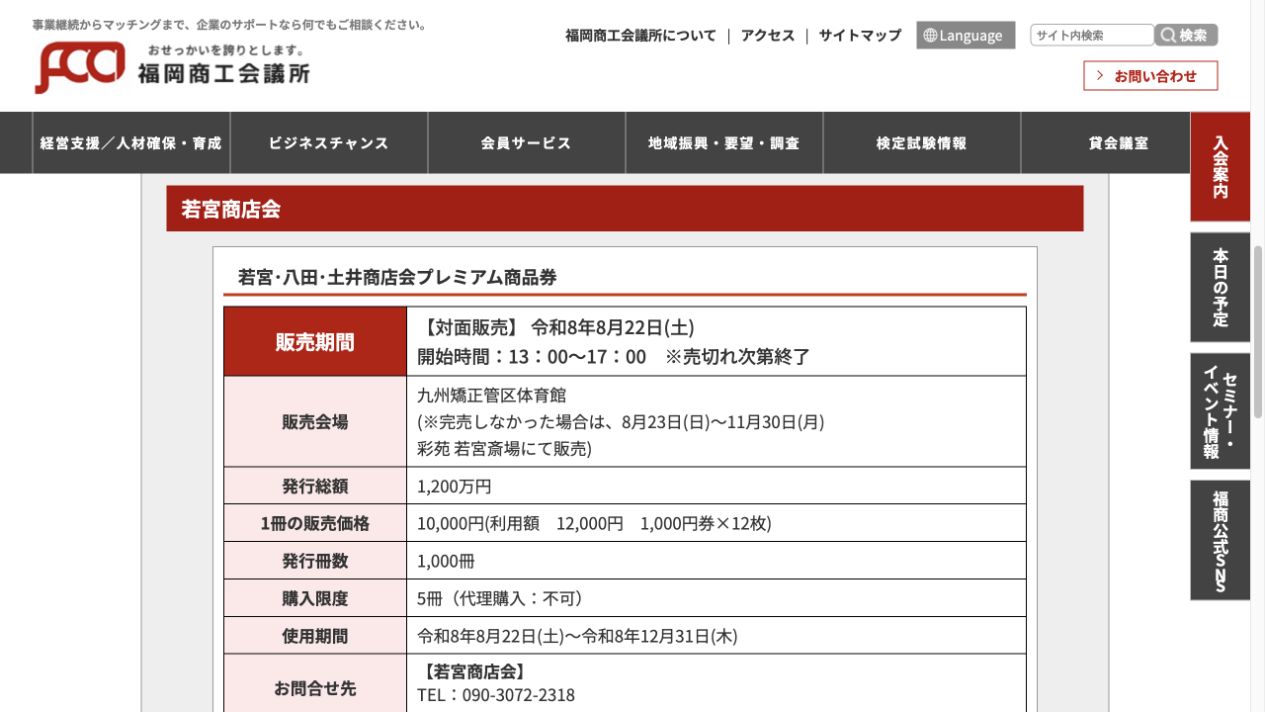Click セミナー・イベント情報 side tab
The width and height of the screenshot is (1265, 712).
tap(1220, 411)
